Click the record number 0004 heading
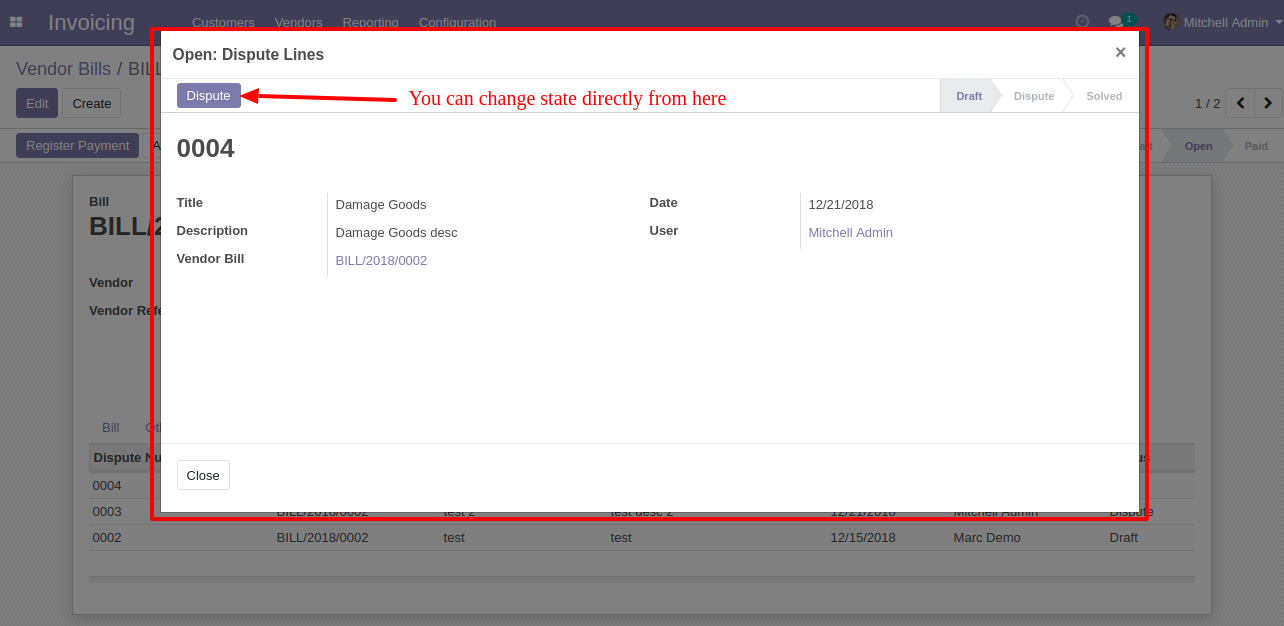The width and height of the screenshot is (1284, 626). click(x=205, y=148)
